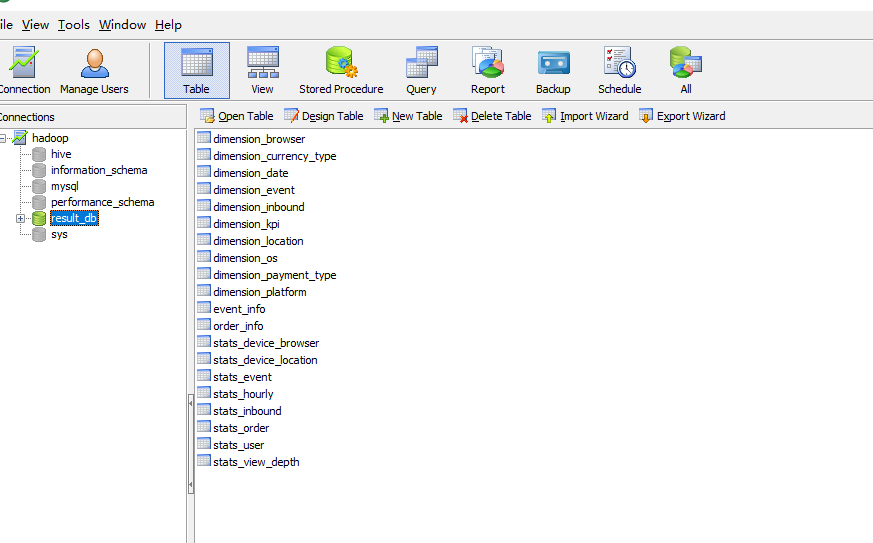Select table stats_user

238,445
